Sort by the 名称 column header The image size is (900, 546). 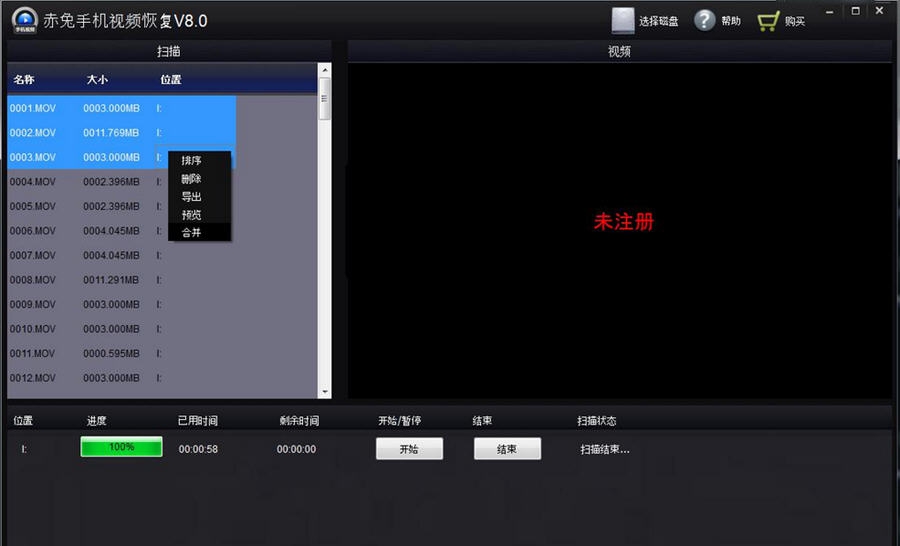[24, 79]
